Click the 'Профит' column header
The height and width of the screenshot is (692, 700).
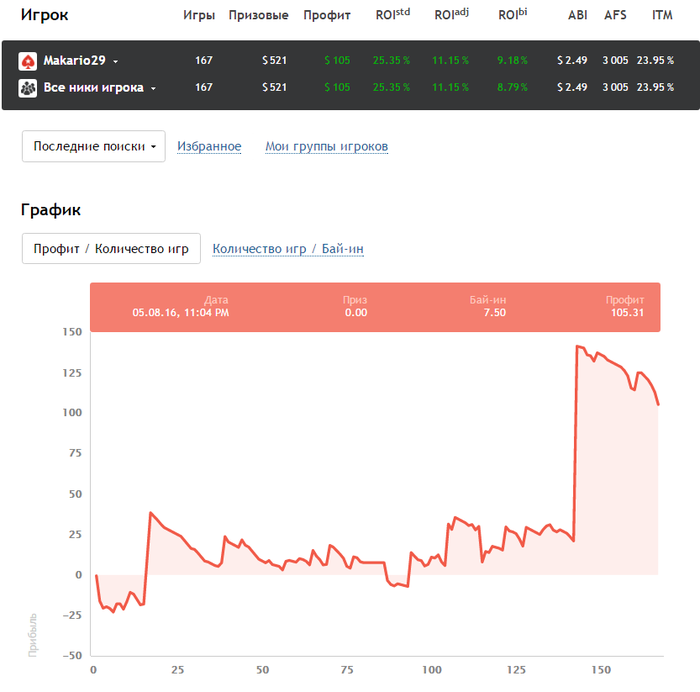[326, 16]
